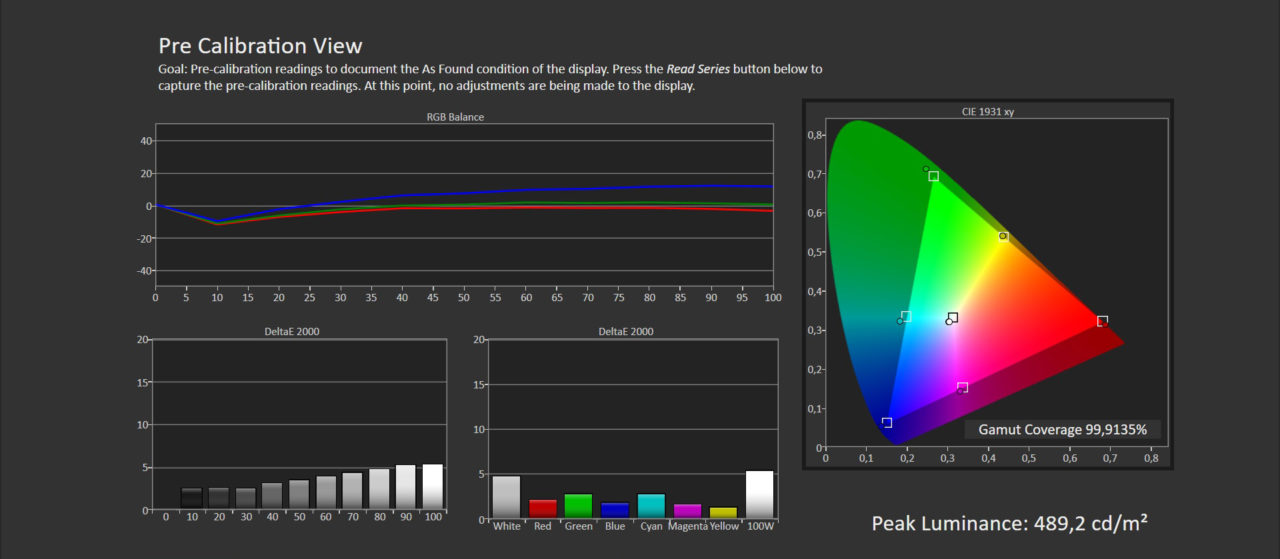Click the Blue bar in DeltaE color chart
The image size is (1280, 559).
pyautogui.click(x=615, y=509)
